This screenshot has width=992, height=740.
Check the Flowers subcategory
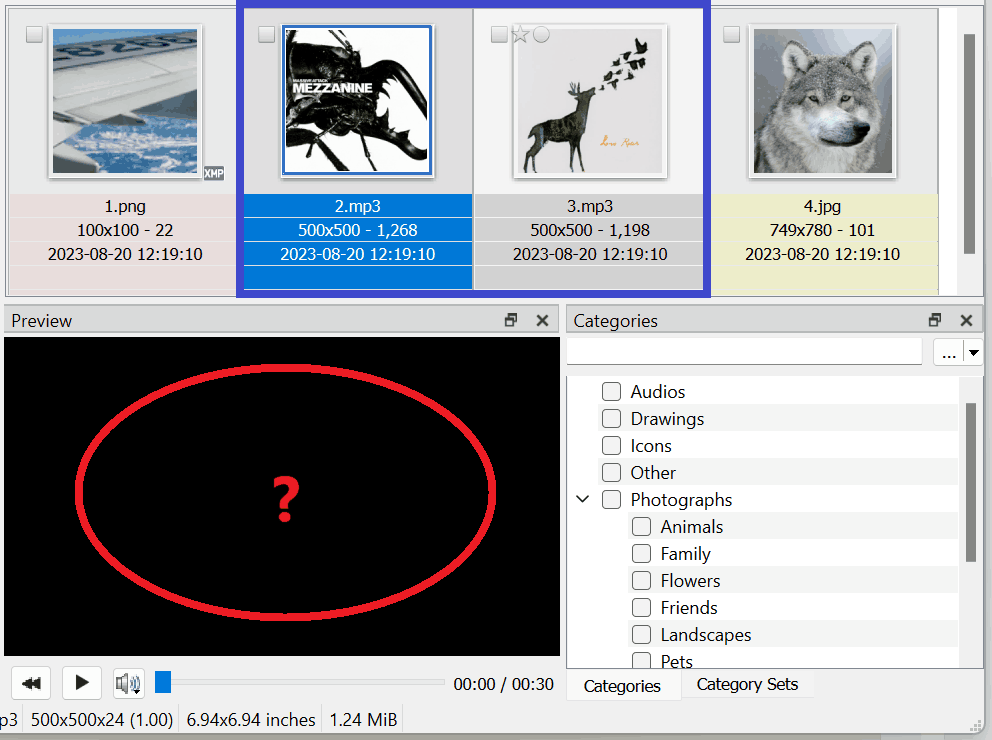[642, 581]
